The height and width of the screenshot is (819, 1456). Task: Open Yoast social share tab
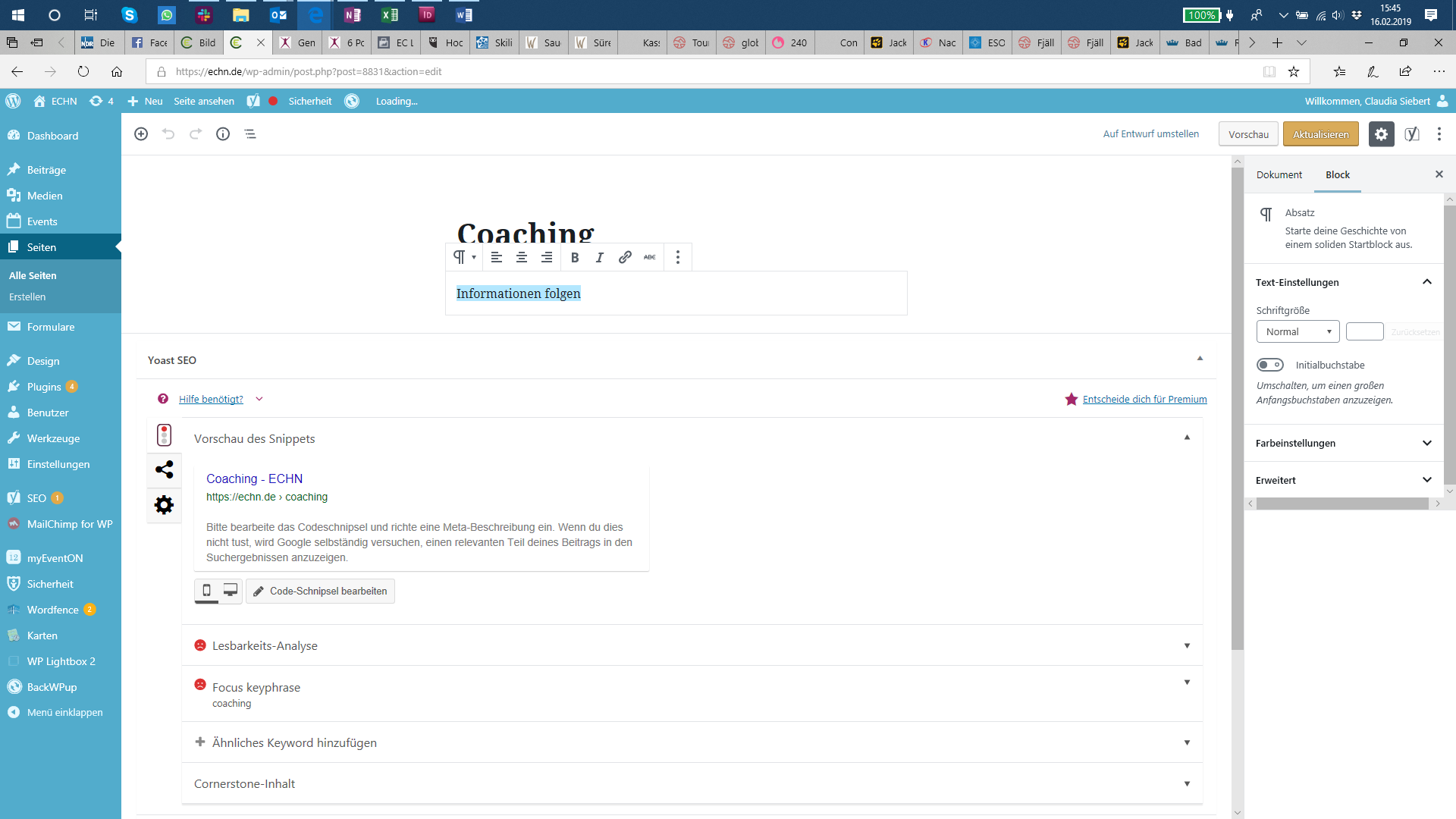tap(164, 469)
